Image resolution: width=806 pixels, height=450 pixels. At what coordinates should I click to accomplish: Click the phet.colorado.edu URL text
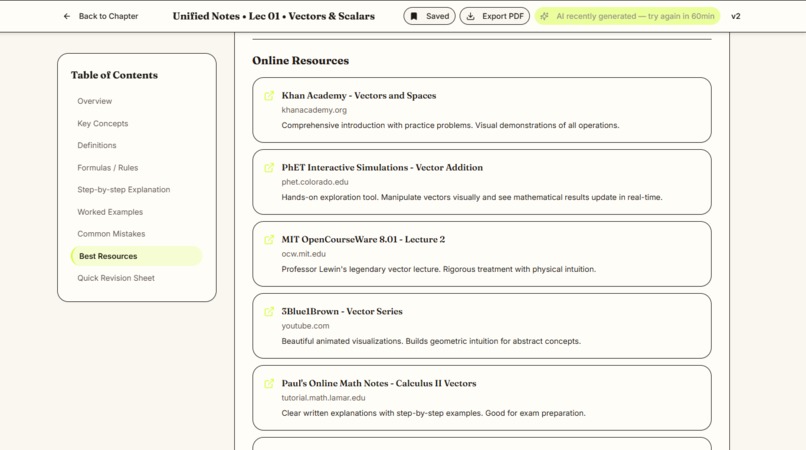pos(315,182)
